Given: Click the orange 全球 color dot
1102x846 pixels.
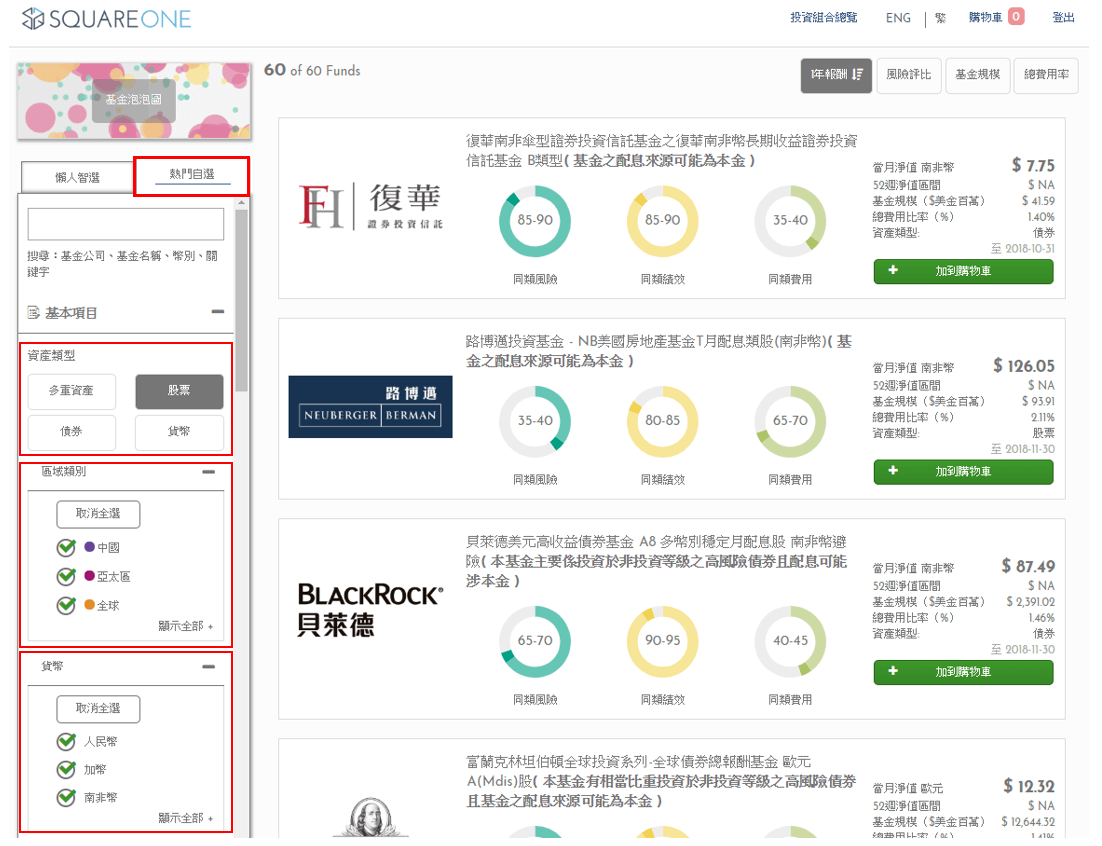Looking at the screenshot, I should 89,604.
